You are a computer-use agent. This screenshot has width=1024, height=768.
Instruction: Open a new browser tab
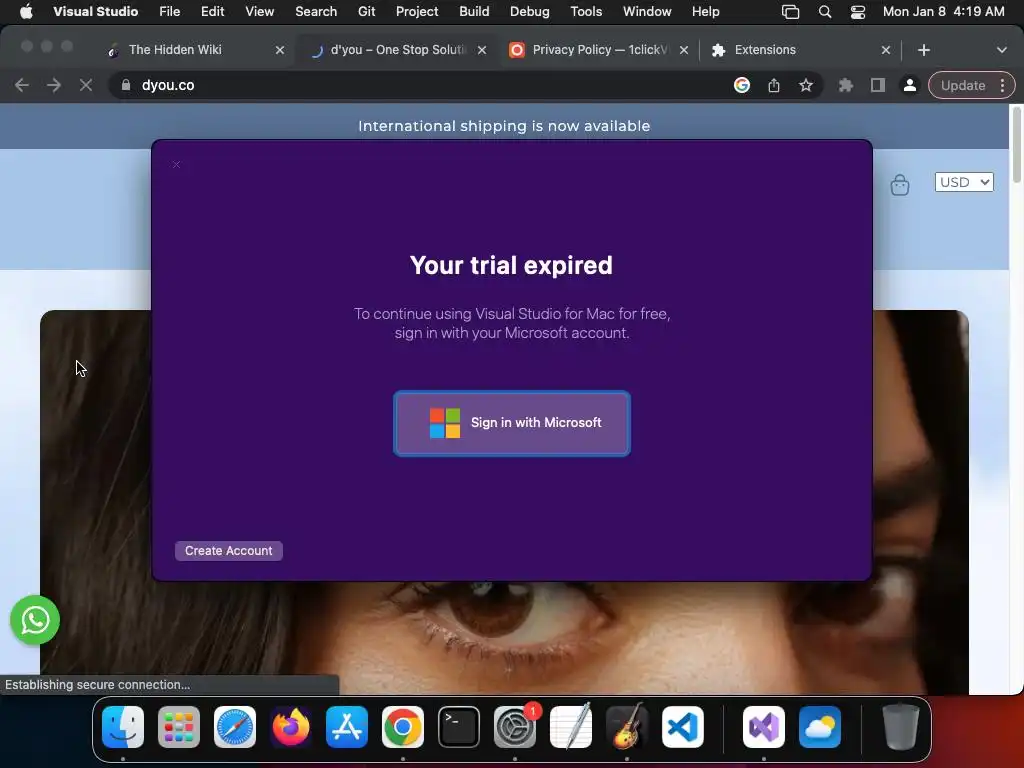click(923, 50)
